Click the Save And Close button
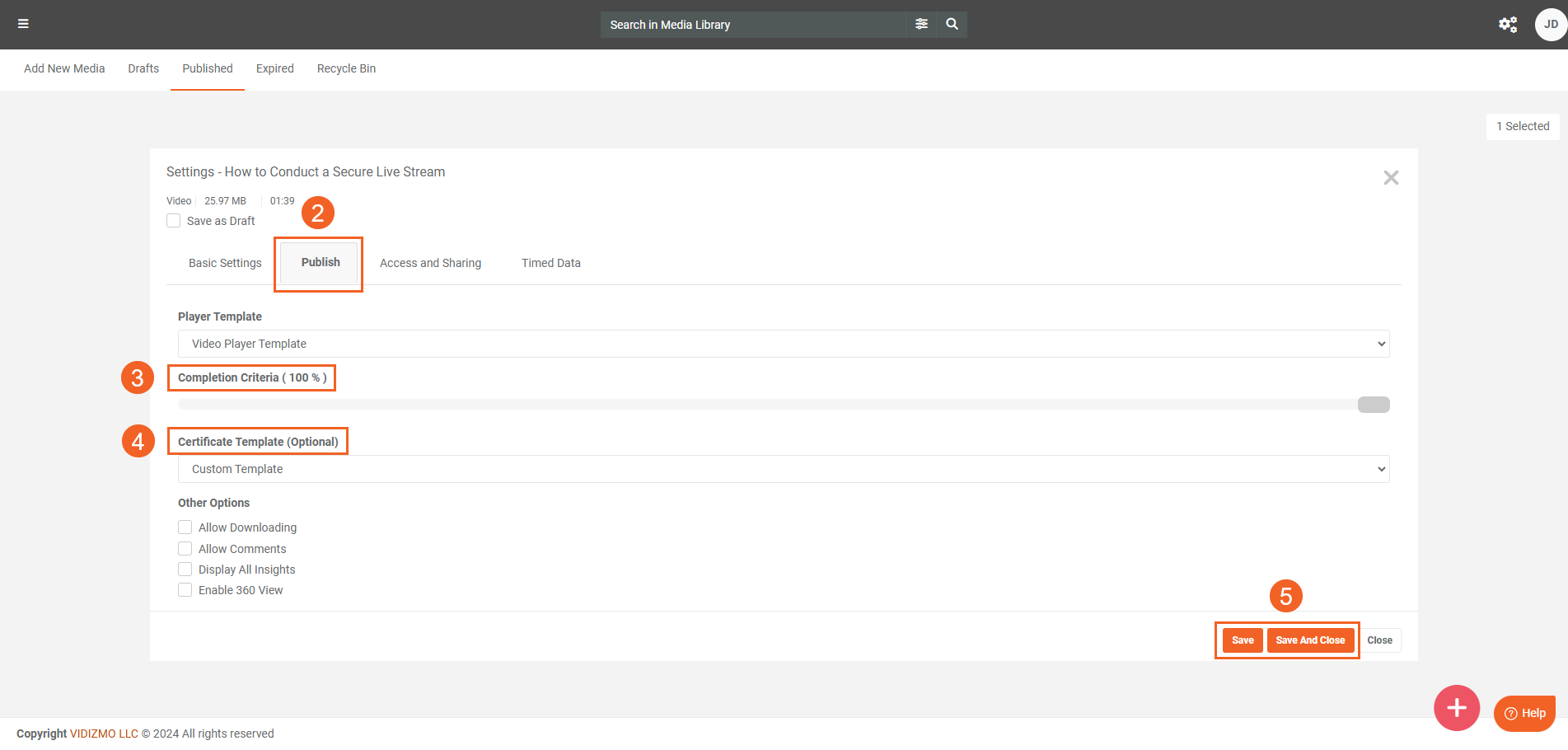1568x750 pixels. tap(1310, 640)
